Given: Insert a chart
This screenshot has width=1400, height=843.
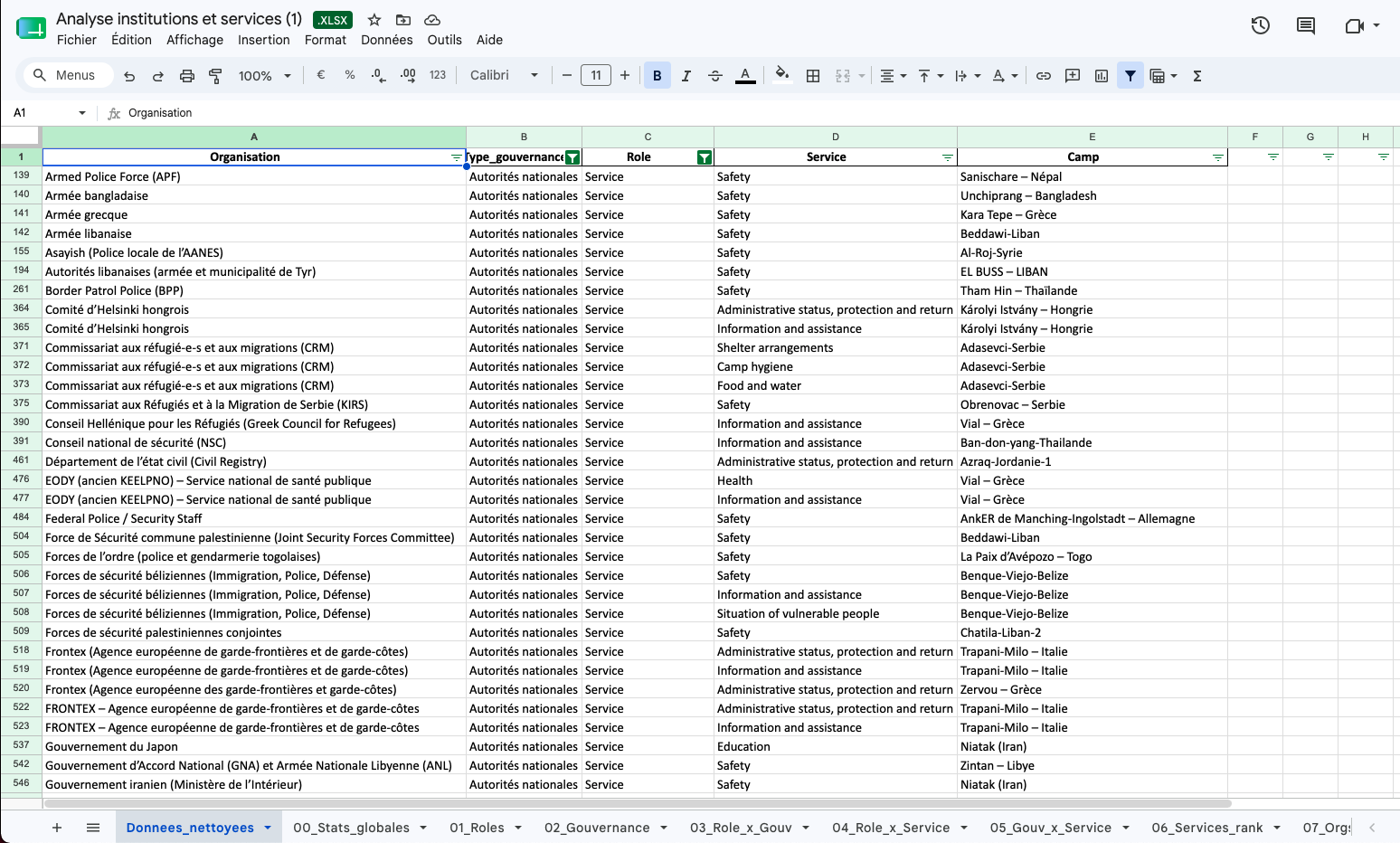Looking at the screenshot, I should 1102,76.
